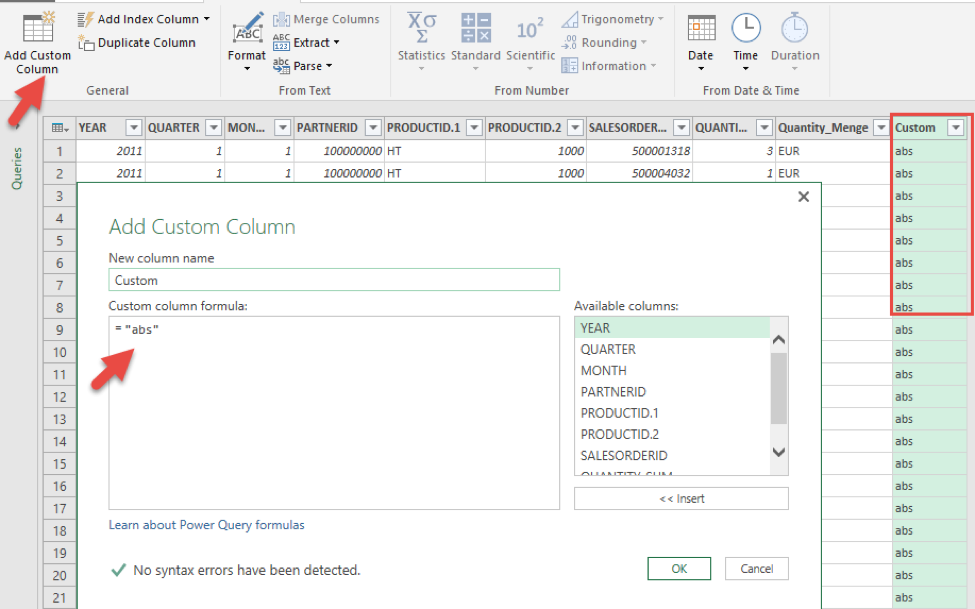Viewport: 975px width, 609px height.
Task: Select QUARTER in Available columns
Action: click(672, 350)
